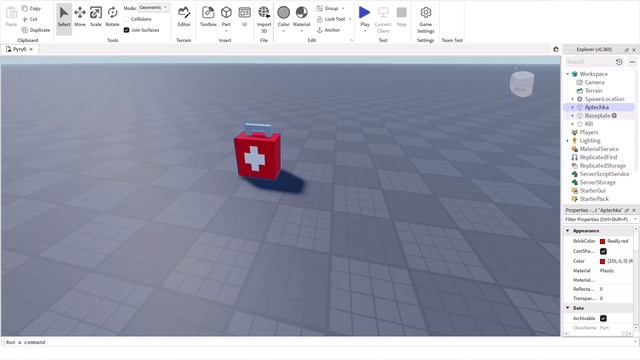Undock the Properties panel
640x360 pixels.
click(627, 210)
